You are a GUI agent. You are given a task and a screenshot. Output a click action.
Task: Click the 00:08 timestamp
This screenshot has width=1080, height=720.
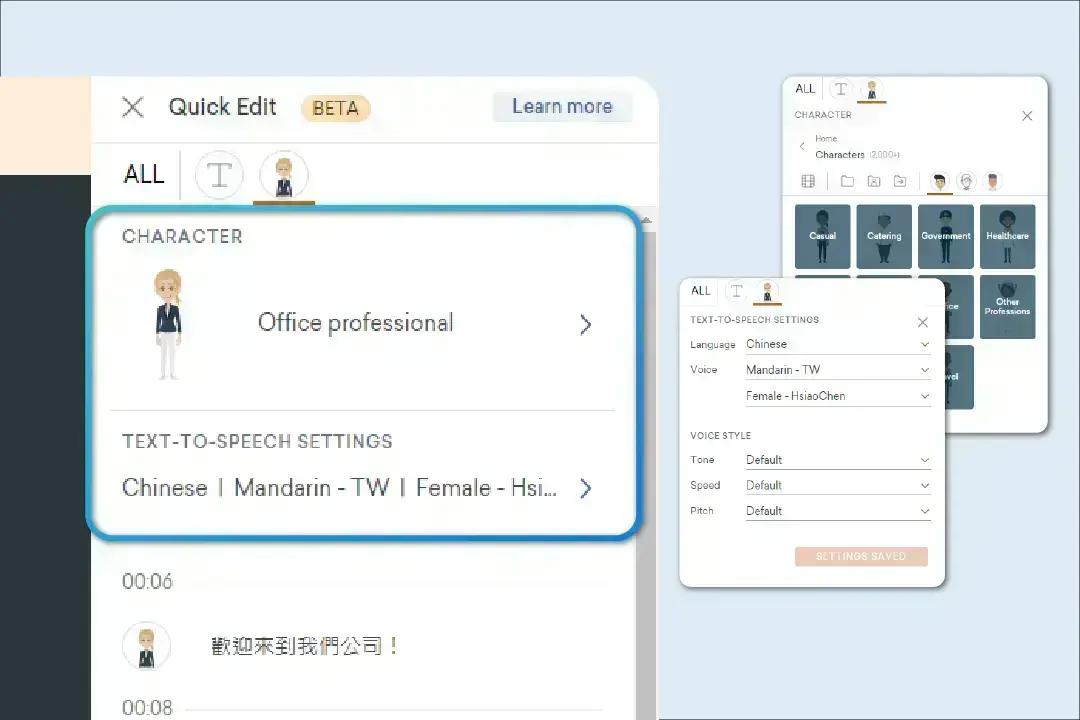(147, 708)
